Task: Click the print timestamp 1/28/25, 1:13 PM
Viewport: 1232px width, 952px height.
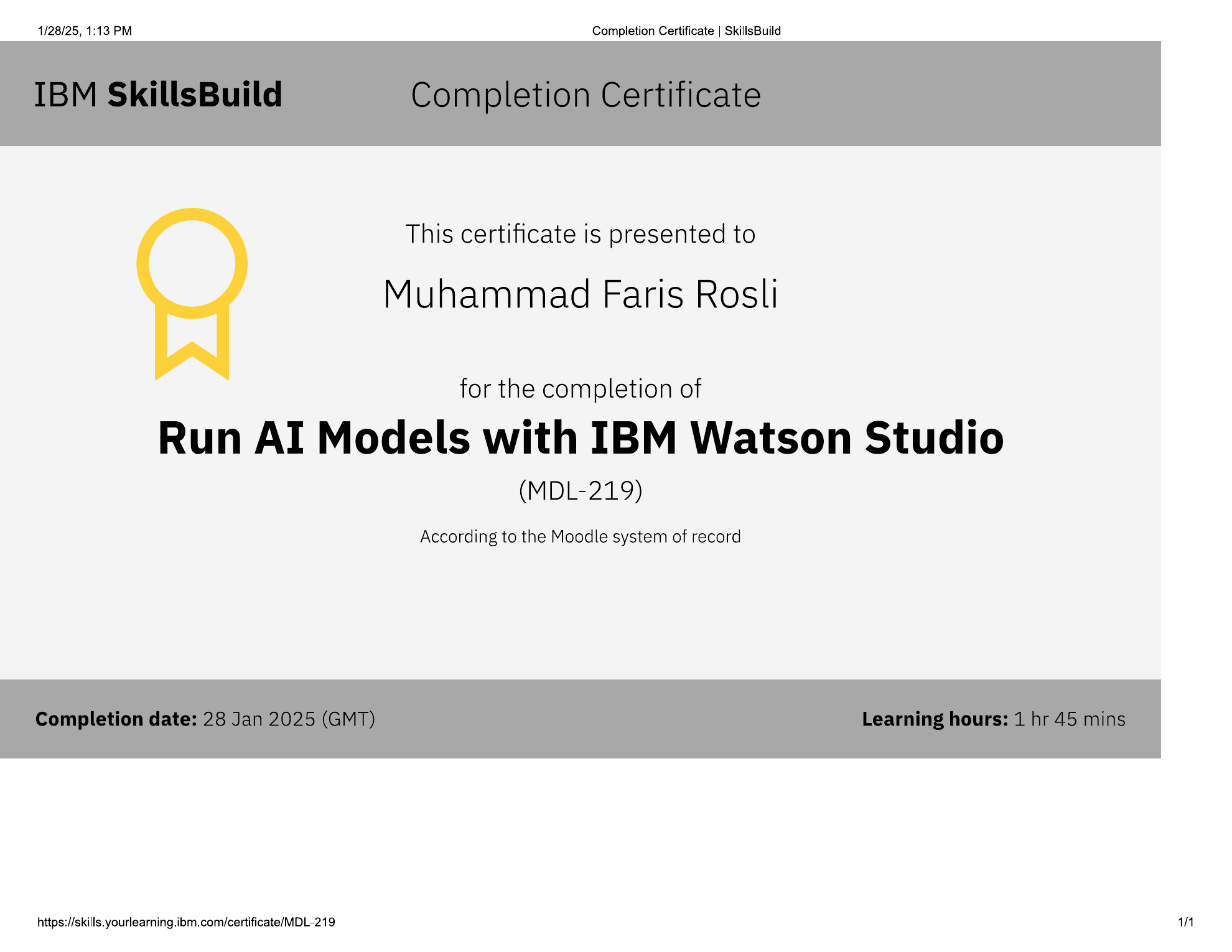Action: click(x=85, y=31)
